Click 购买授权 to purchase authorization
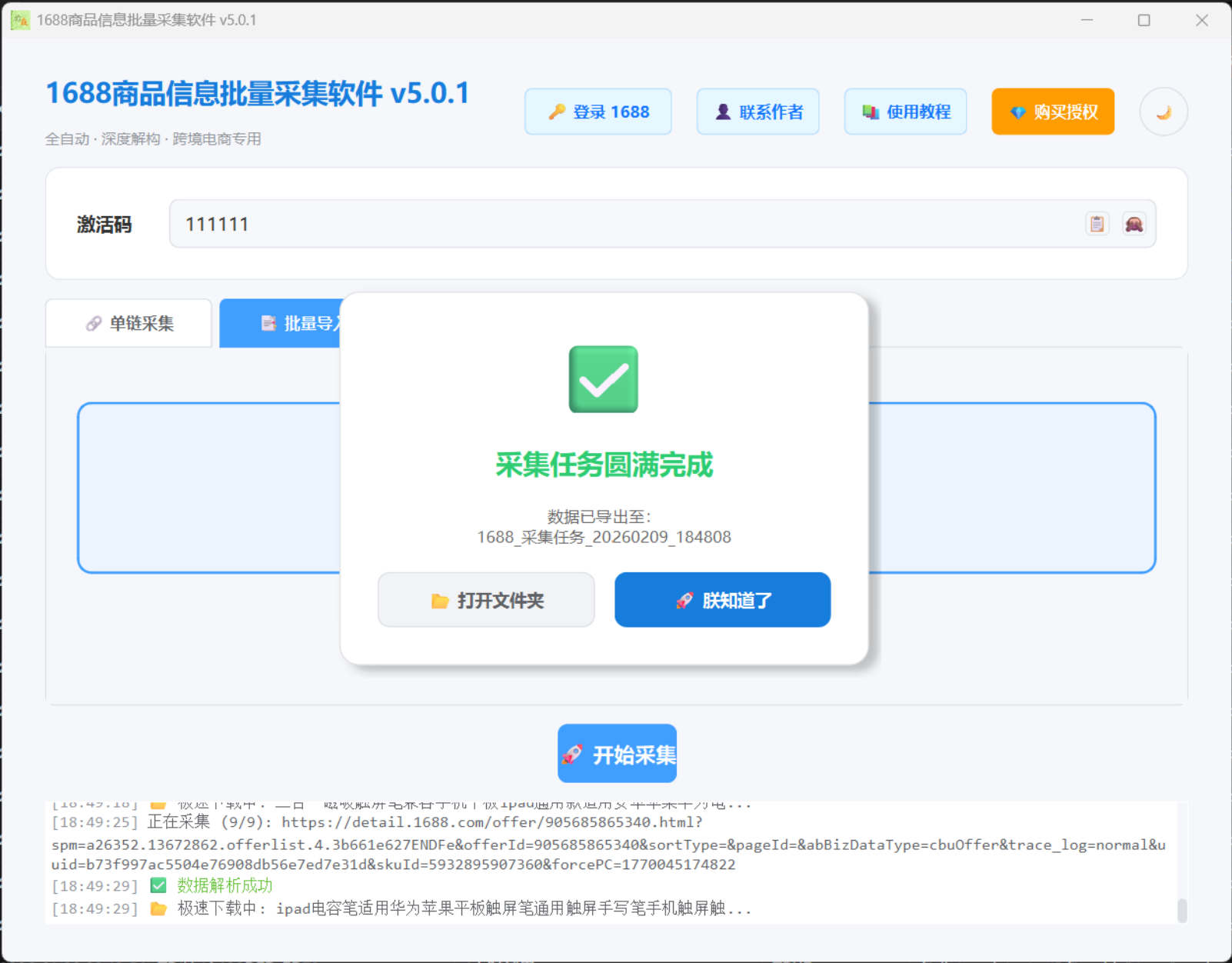The height and width of the screenshot is (963, 1232). pos(1052,112)
